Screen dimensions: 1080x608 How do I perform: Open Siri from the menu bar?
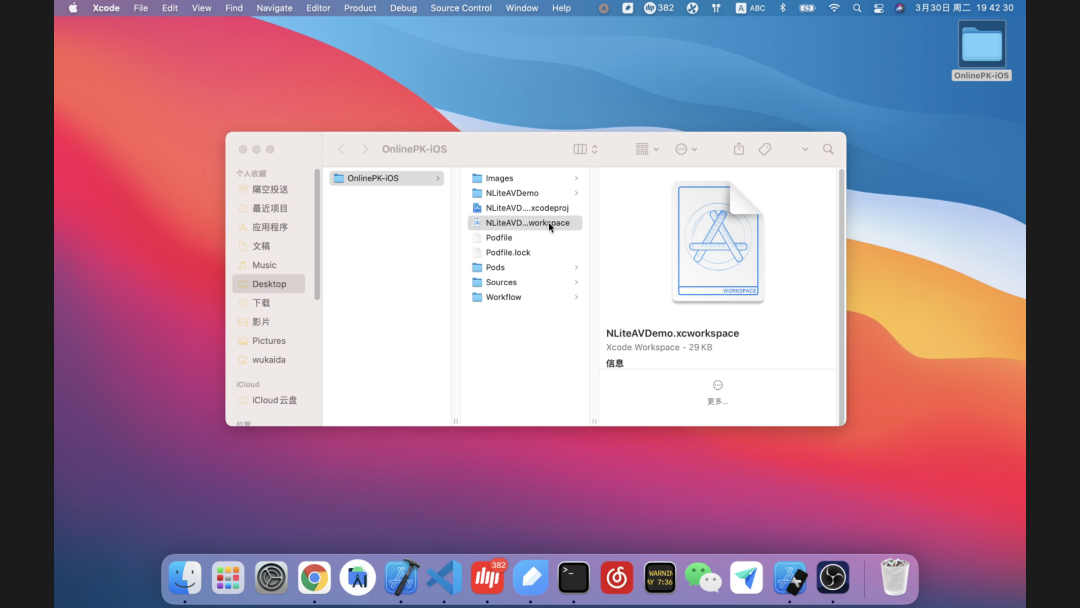click(x=900, y=8)
